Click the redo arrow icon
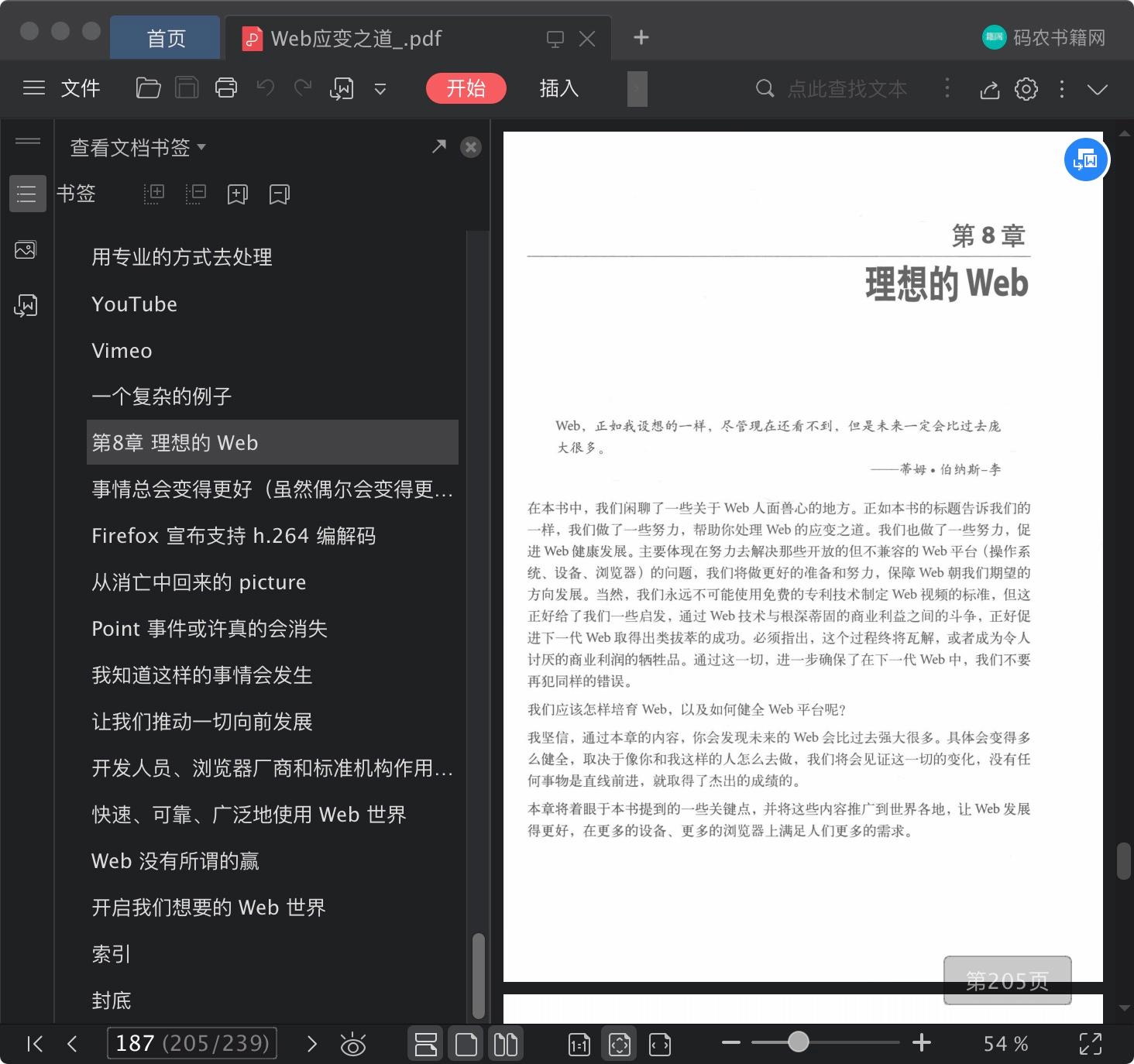Viewport: 1134px width, 1064px height. pos(303,88)
